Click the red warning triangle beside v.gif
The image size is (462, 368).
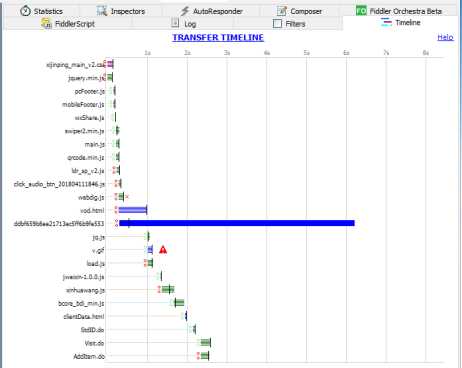tap(163, 249)
